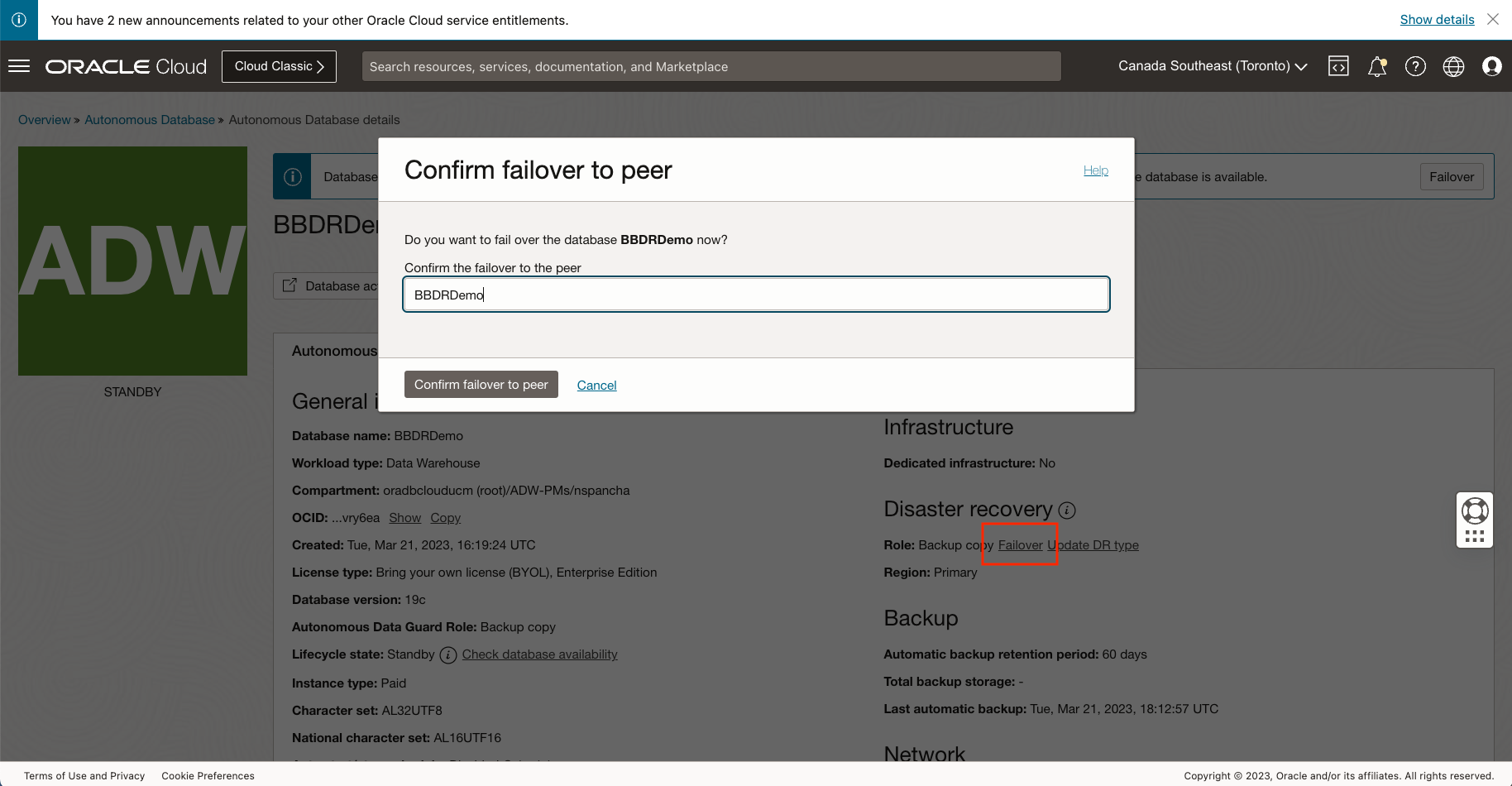Image resolution: width=1512 pixels, height=786 pixels.
Task: Click Show next to OCID
Action: [x=405, y=518]
